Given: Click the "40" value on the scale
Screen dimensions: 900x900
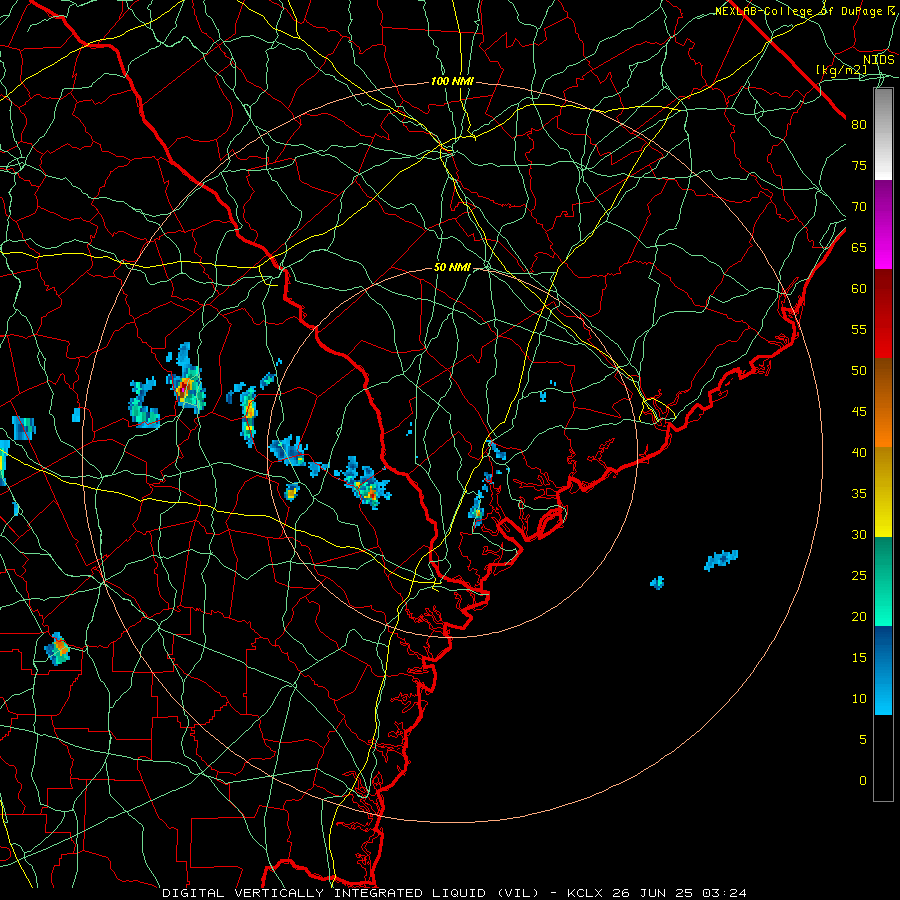Looking at the screenshot, I should 859,452.
